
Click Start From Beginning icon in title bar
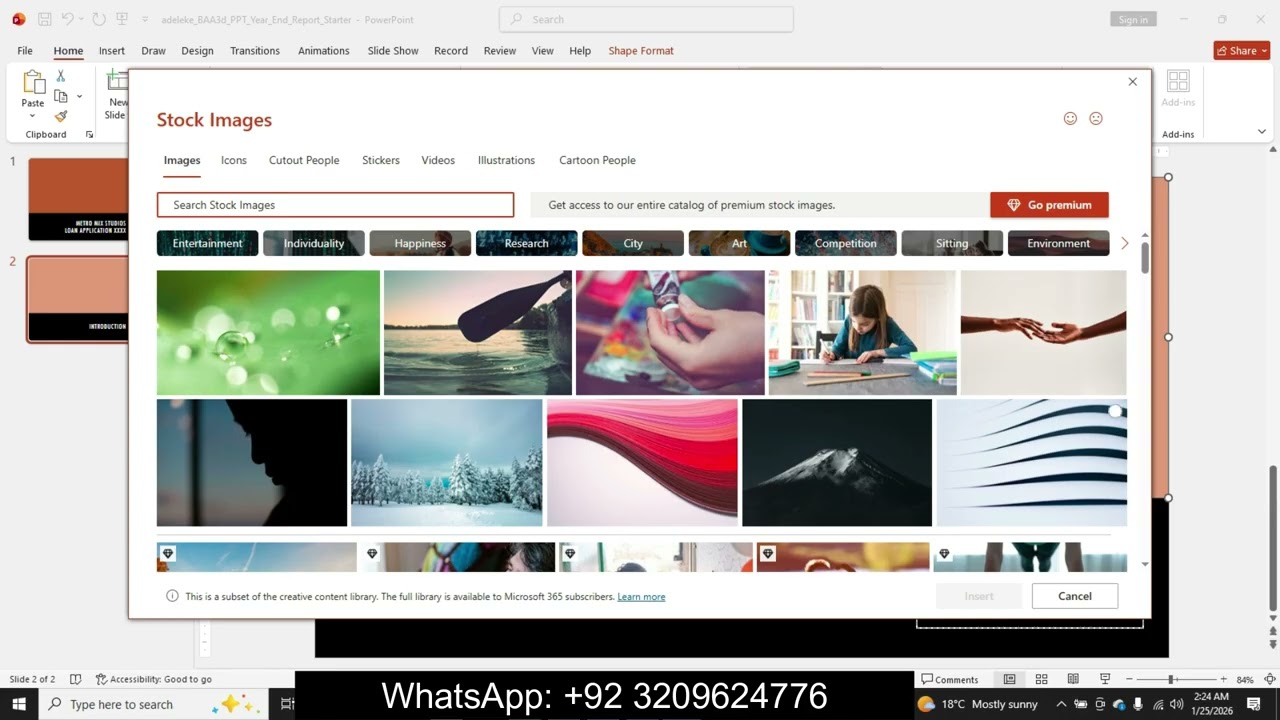(122, 19)
